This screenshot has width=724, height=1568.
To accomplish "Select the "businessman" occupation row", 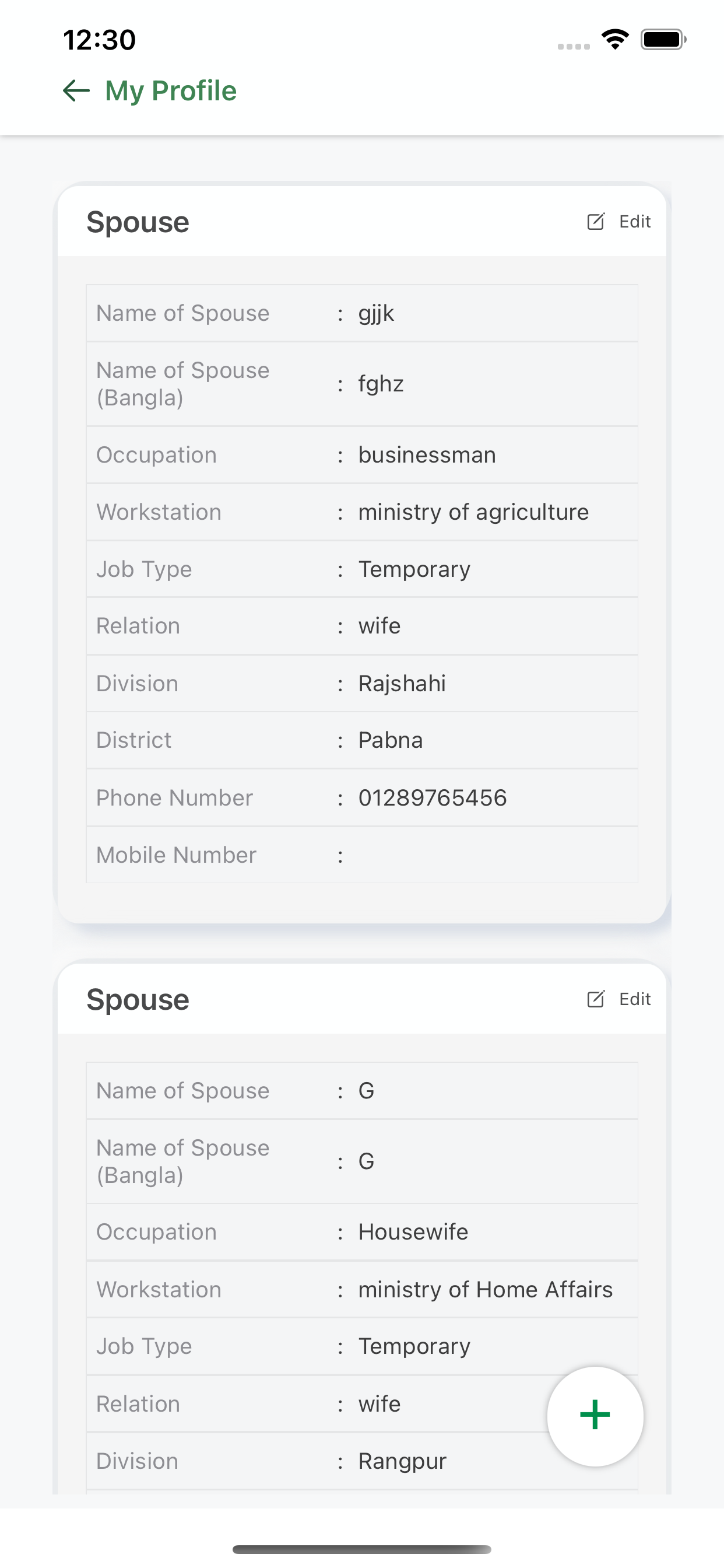I will pyautogui.click(x=361, y=454).
